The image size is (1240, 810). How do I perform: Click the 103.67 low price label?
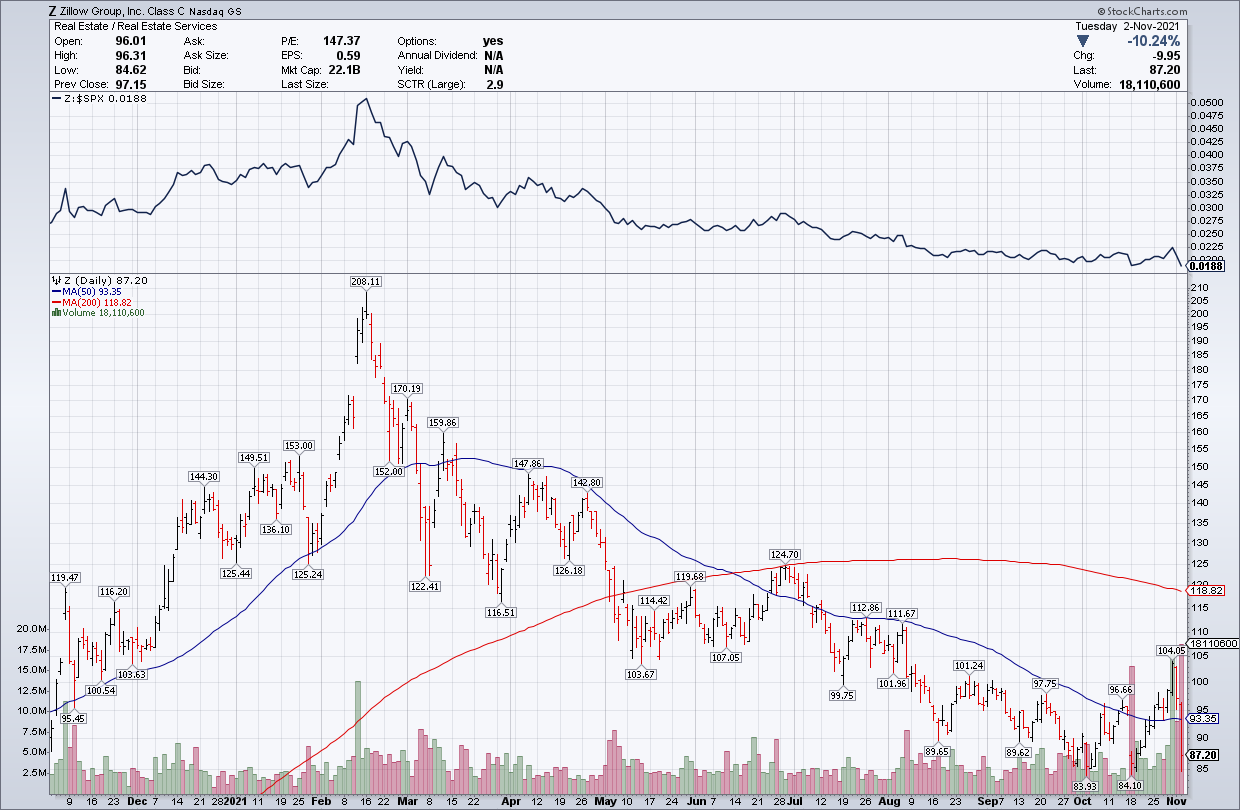pos(640,675)
